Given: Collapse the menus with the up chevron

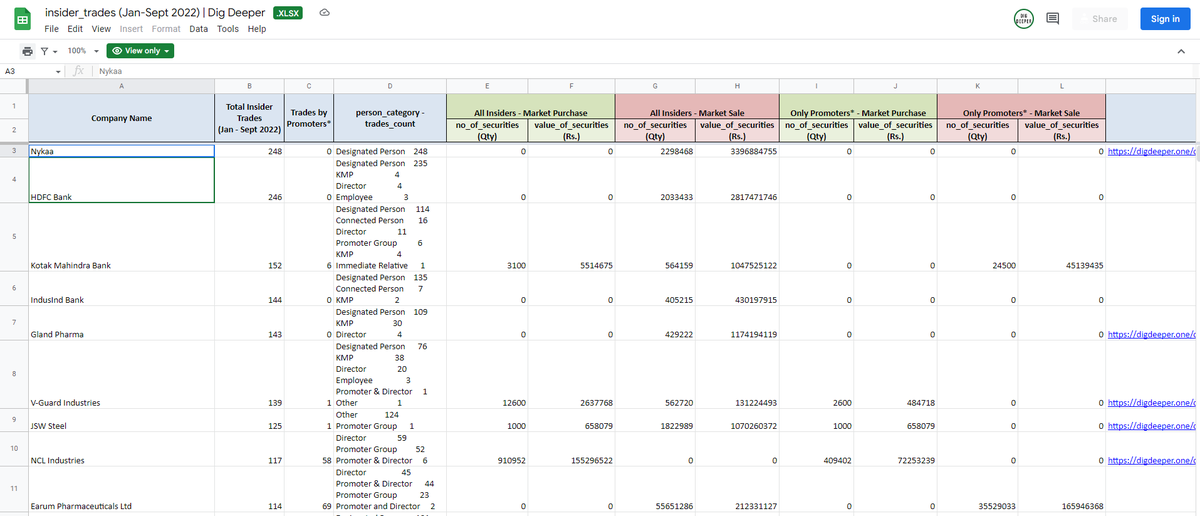Looking at the screenshot, I should (1179, 51).
